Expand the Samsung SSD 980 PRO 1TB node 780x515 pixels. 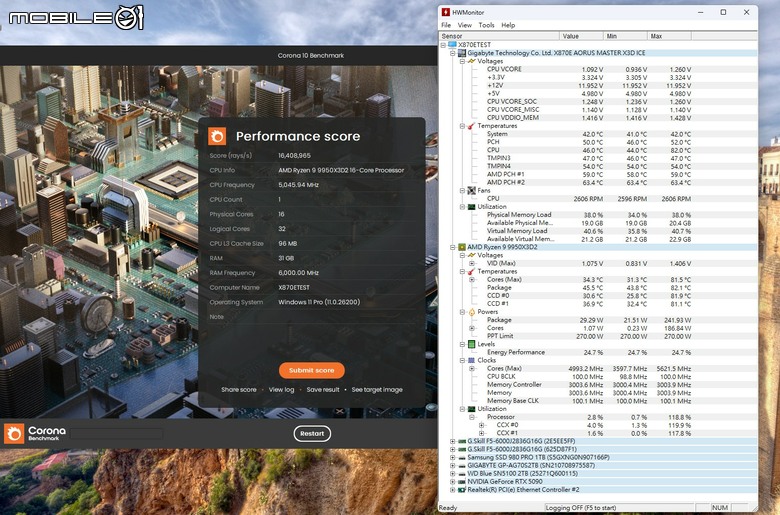click(x=453, y=457)
